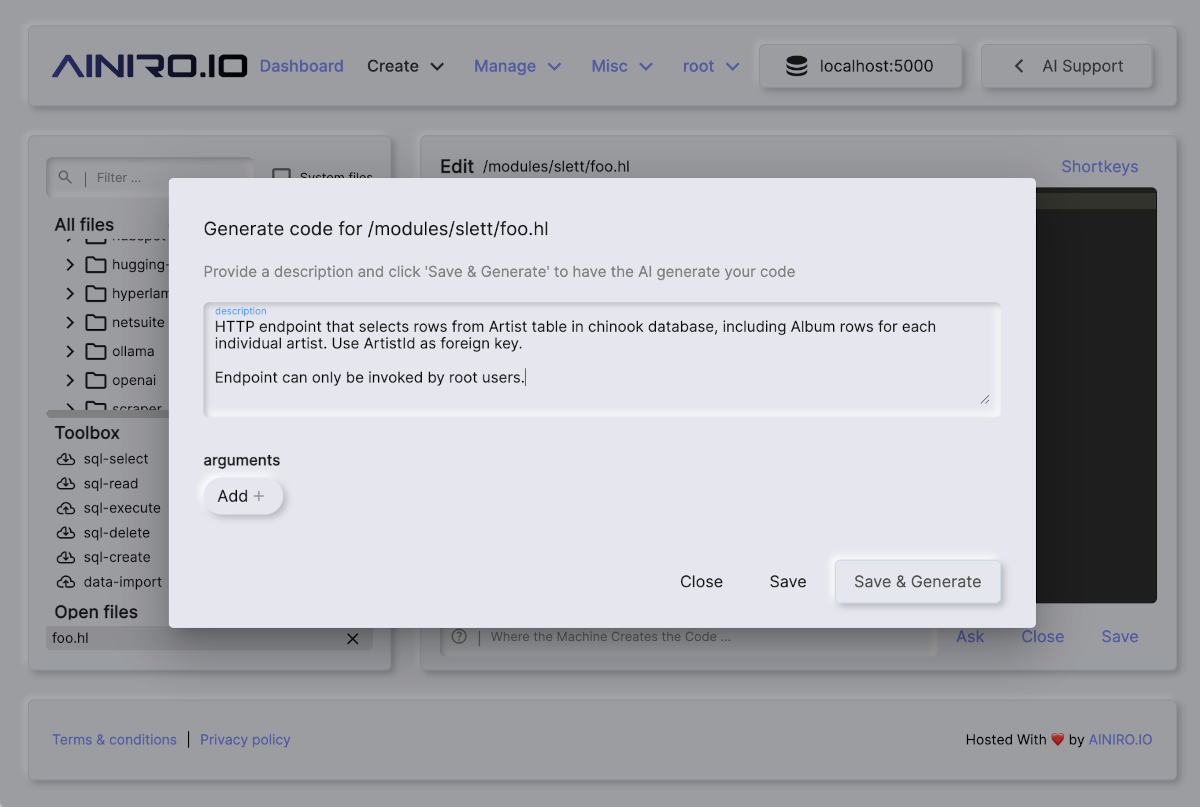Select the sql-create toolbox snippet
The width and height of the screenshot is (1200, 807).
coord(117,558)
